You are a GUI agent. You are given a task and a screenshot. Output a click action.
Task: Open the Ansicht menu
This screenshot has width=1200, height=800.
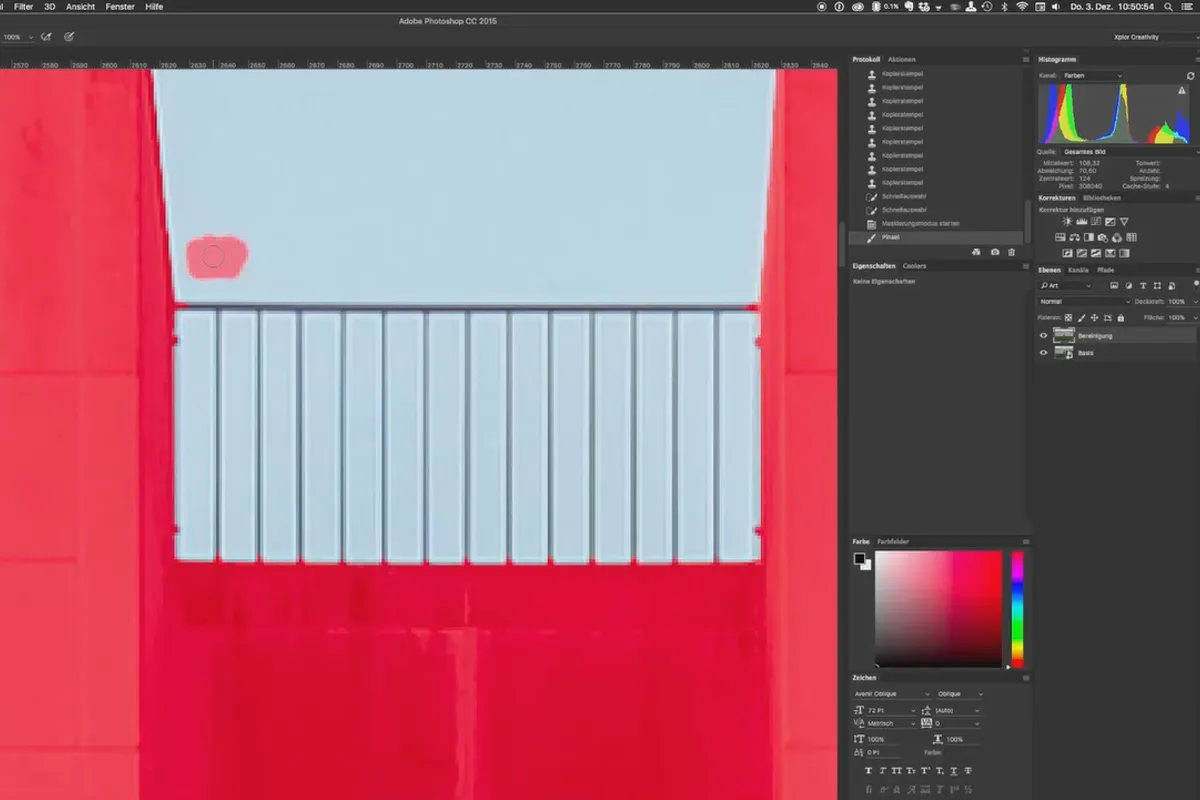(81, 6)
